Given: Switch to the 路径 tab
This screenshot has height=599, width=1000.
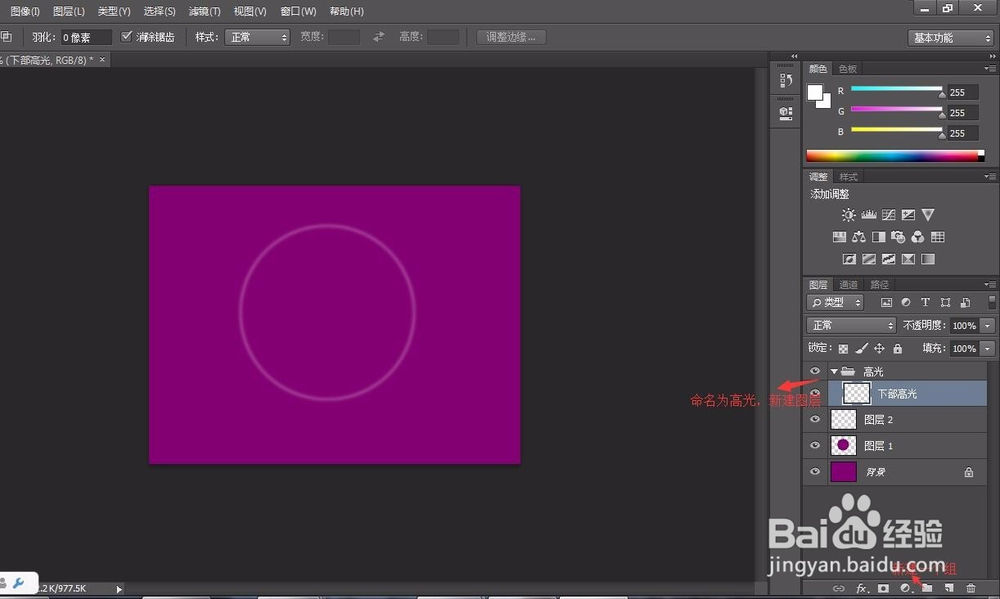Looking at the screenshot, I should pyautogui.click(x=879, y=285).
